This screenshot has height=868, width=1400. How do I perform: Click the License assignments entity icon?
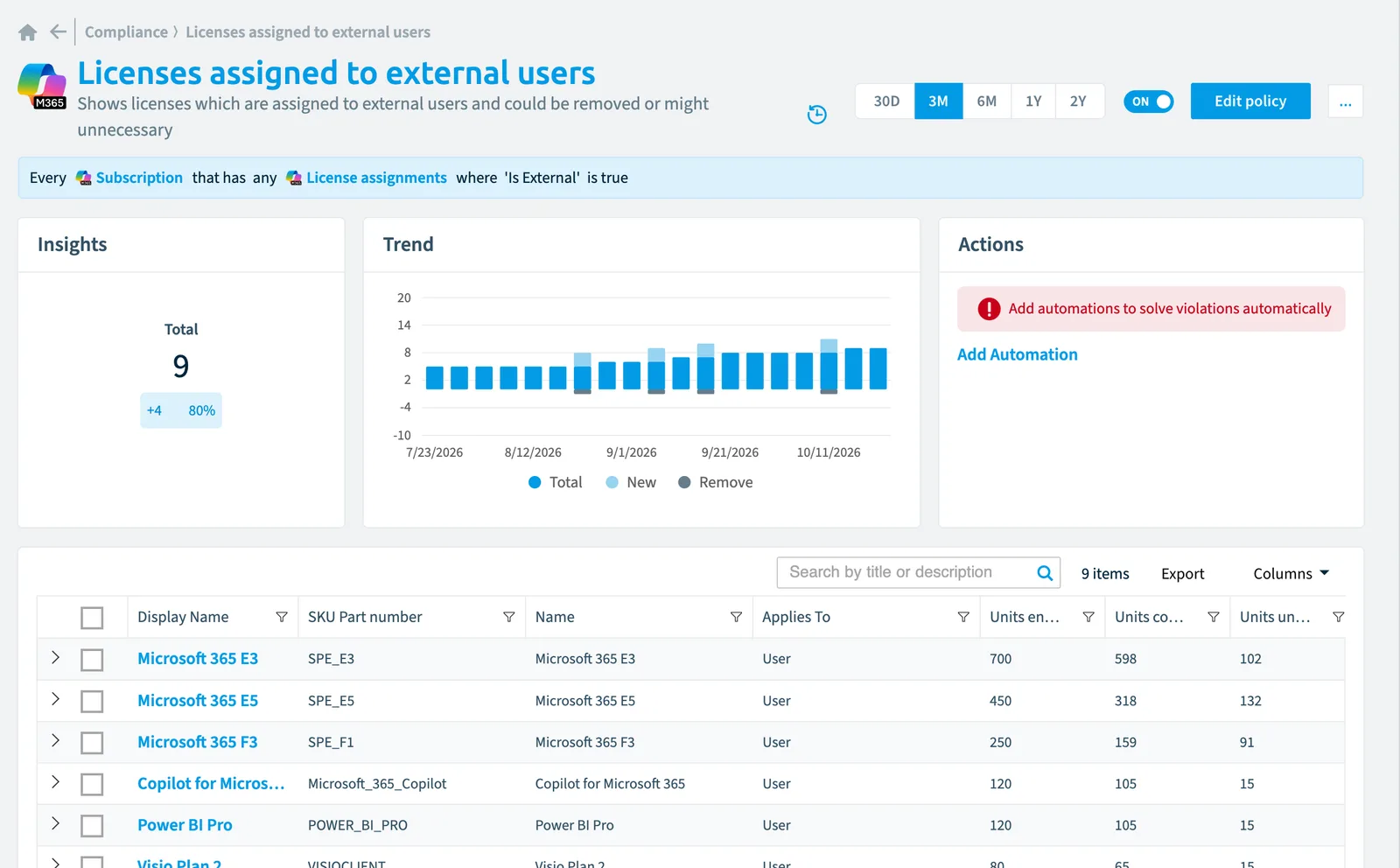294,178
